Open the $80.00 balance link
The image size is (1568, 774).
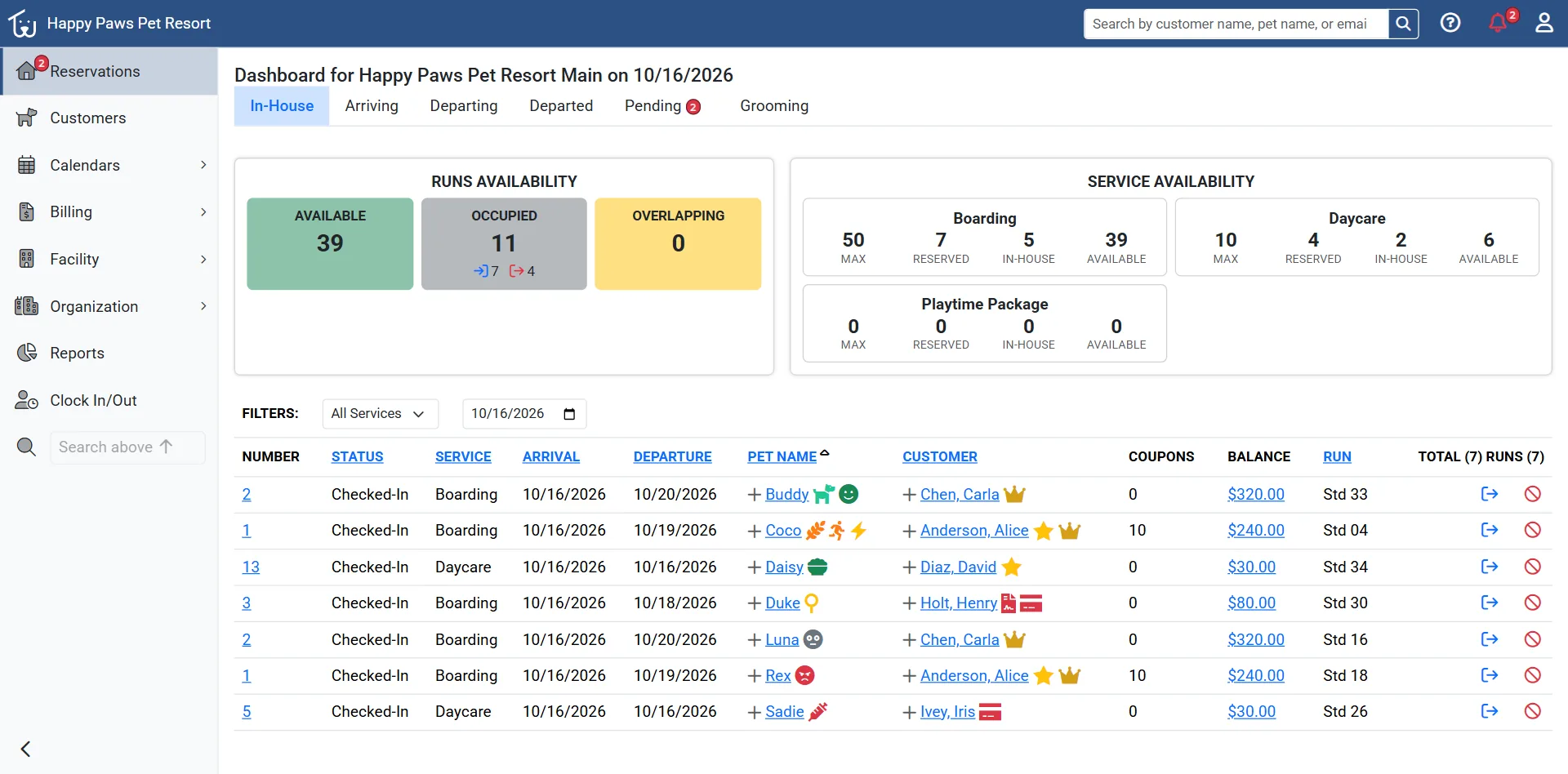tap(1251, 603)
